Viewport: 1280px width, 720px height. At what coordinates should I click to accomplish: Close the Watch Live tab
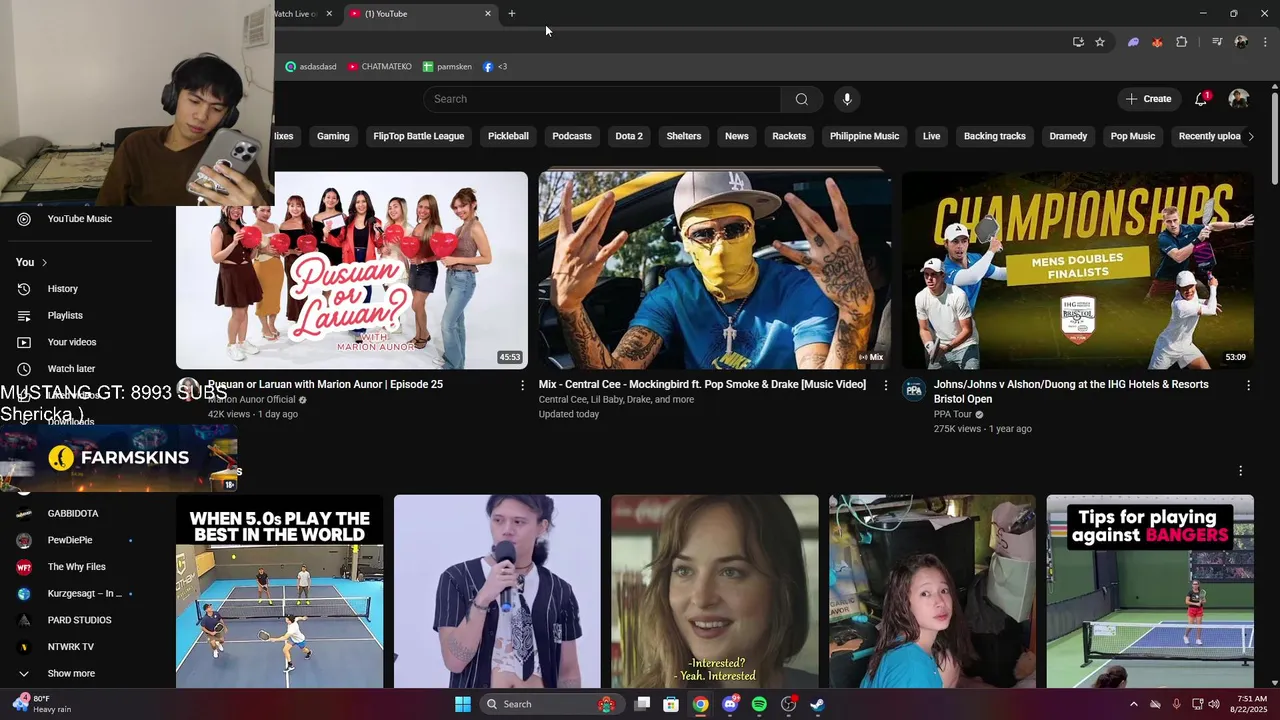pos(329,14)
